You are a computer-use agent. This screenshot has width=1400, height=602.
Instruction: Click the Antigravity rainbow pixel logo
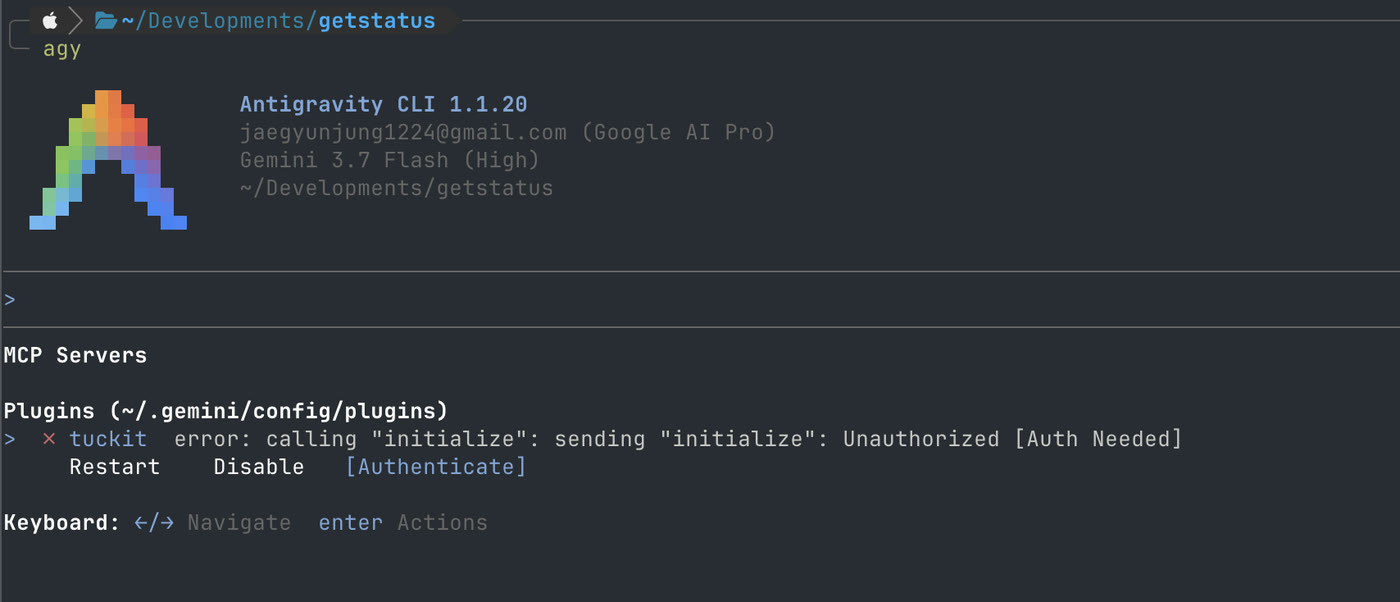[x=108, y=160]
